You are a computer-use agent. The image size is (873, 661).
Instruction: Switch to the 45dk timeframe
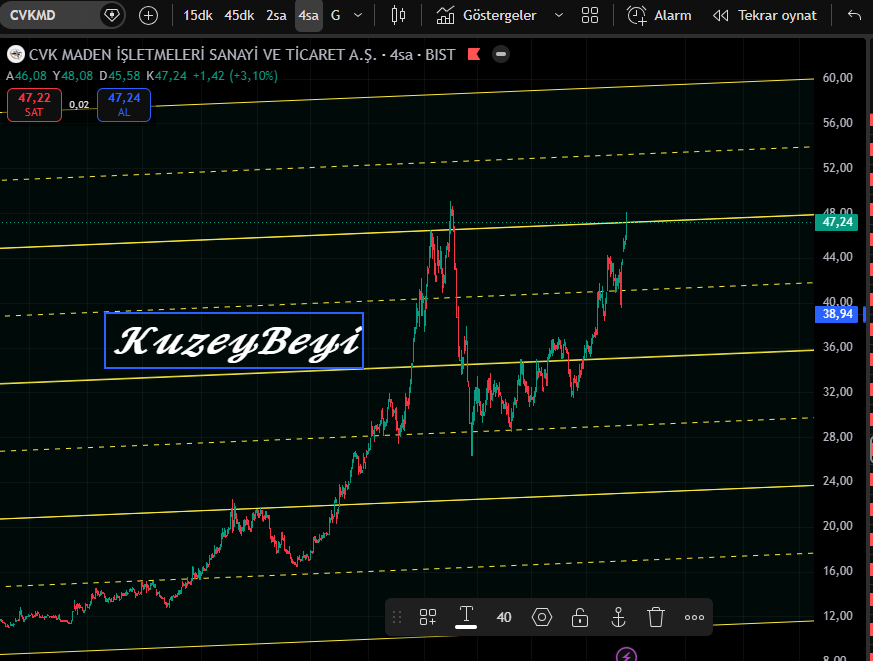pos(239,15)
